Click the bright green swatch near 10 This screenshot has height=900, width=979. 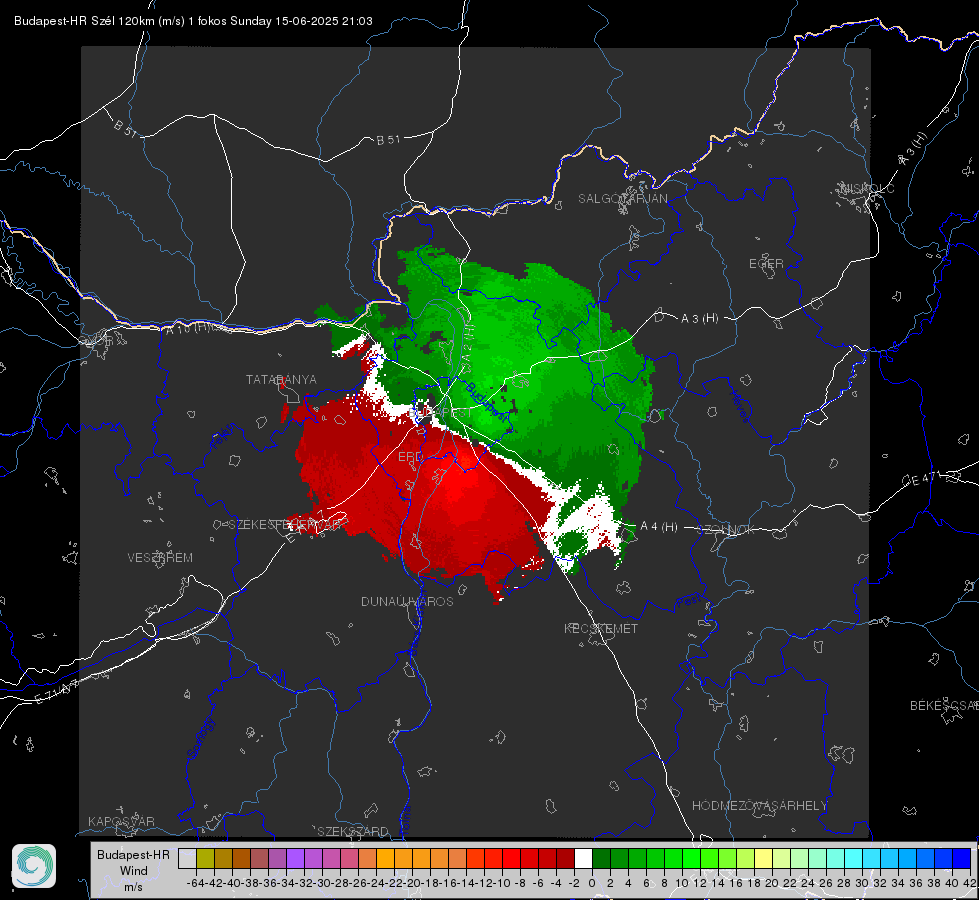(x=691, y=858)
